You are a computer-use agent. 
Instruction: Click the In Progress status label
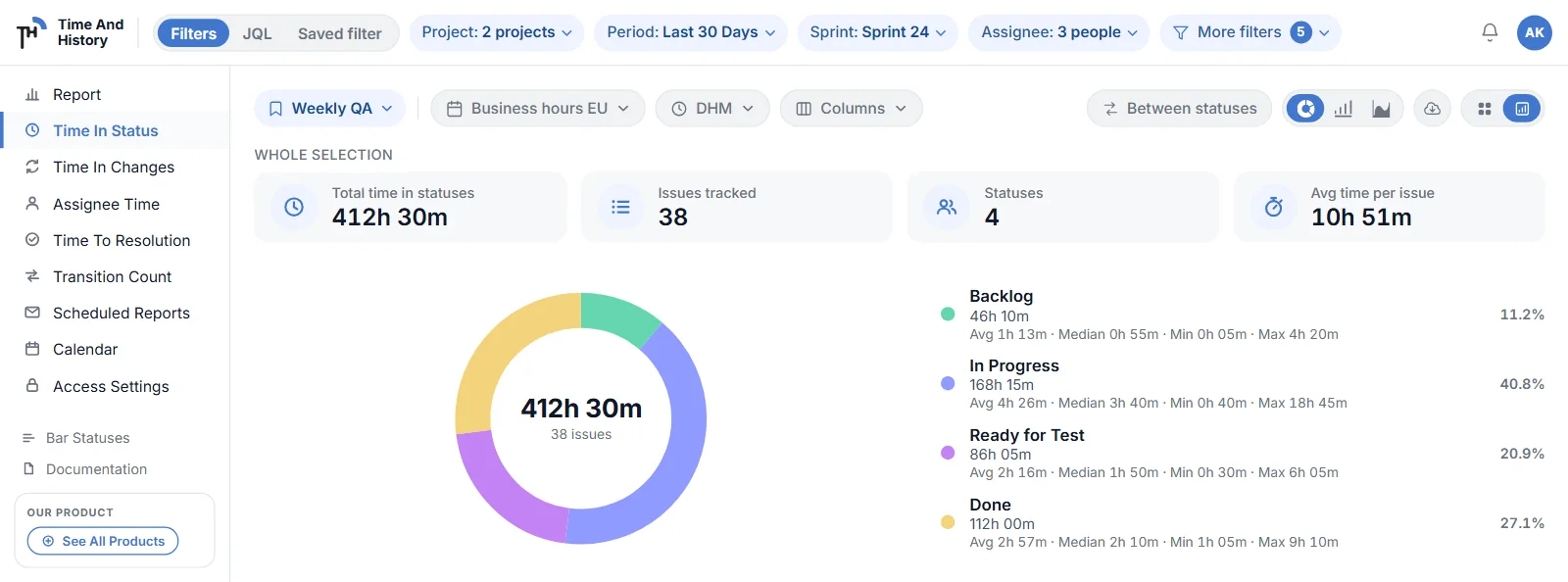tap(1014, 365)
